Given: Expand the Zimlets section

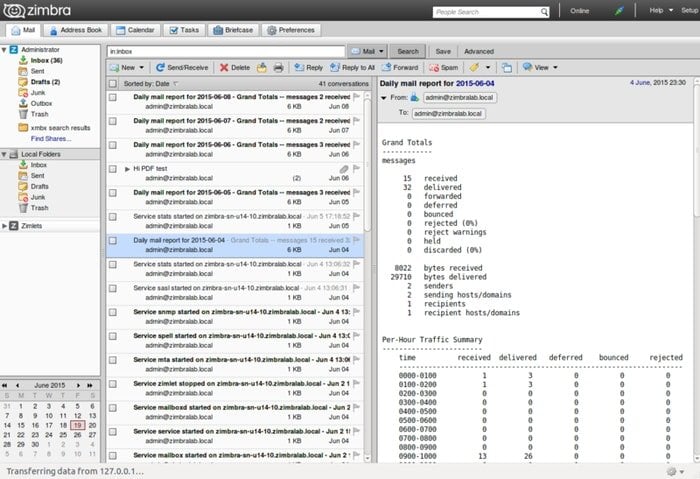Looking at the screenshot, I should (x=4, y=226).
